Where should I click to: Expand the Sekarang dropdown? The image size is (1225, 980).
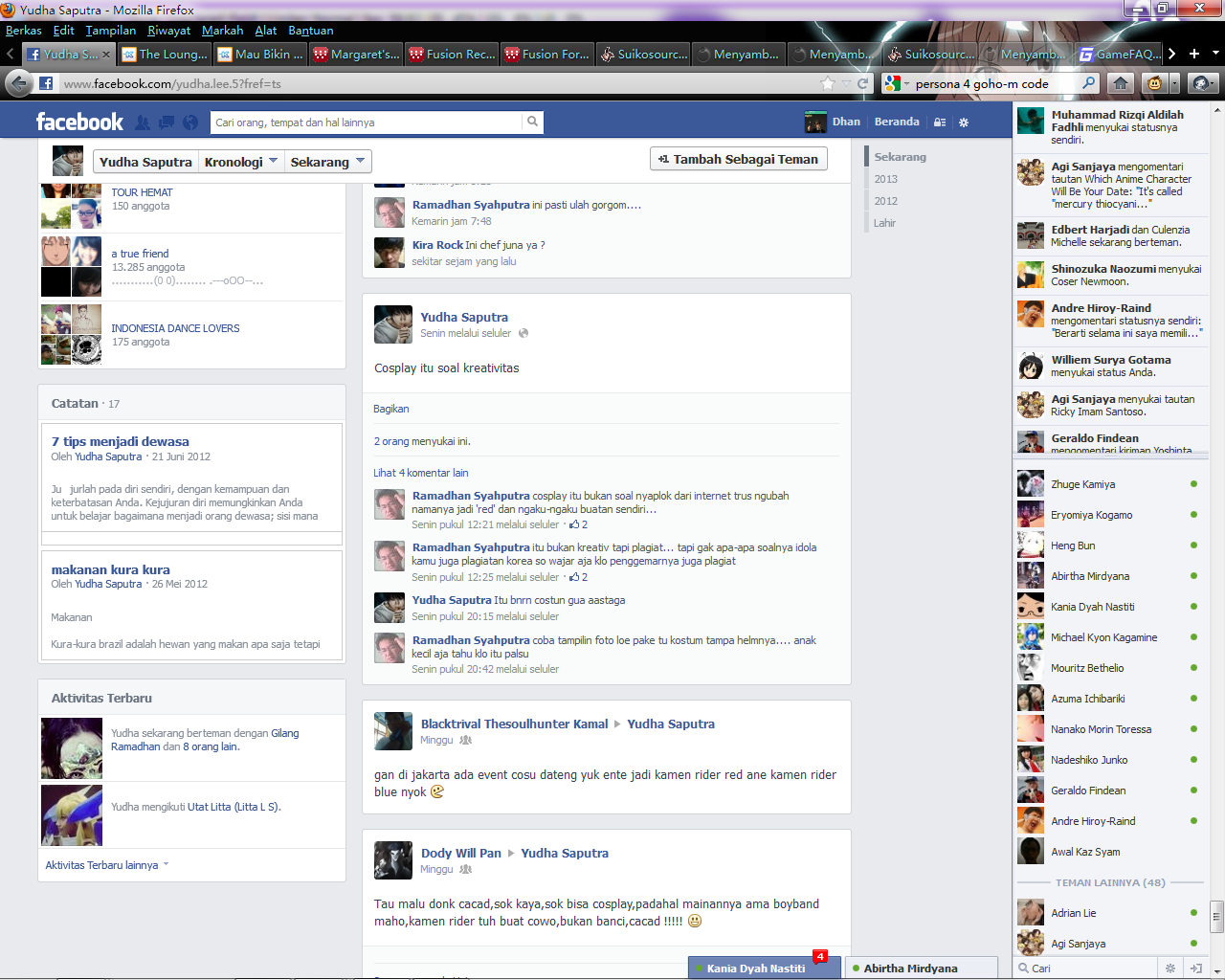coord(327,162)
